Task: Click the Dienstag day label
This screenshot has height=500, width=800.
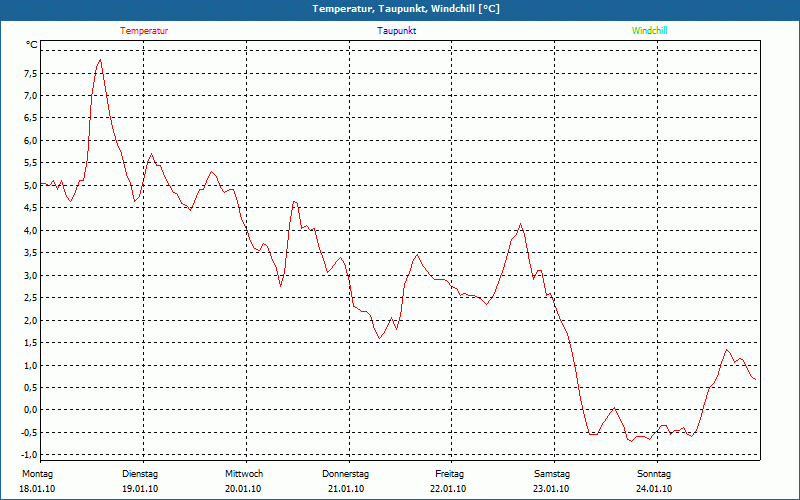Action: (x=140, y=474)
